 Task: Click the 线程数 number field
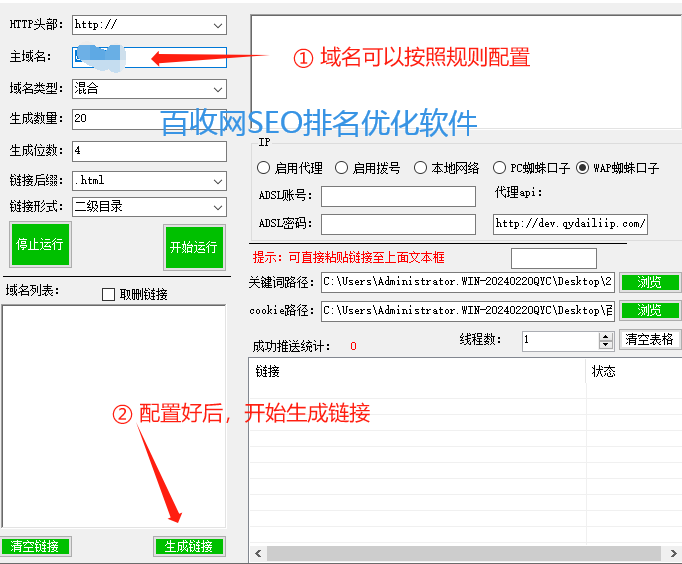pos(560,340)
